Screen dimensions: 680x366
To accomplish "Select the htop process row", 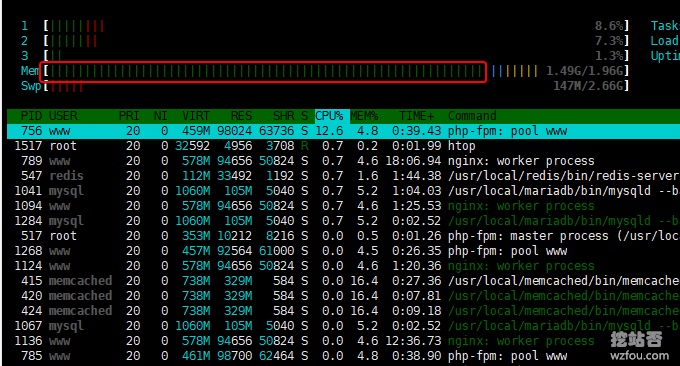I will (343, 146).
